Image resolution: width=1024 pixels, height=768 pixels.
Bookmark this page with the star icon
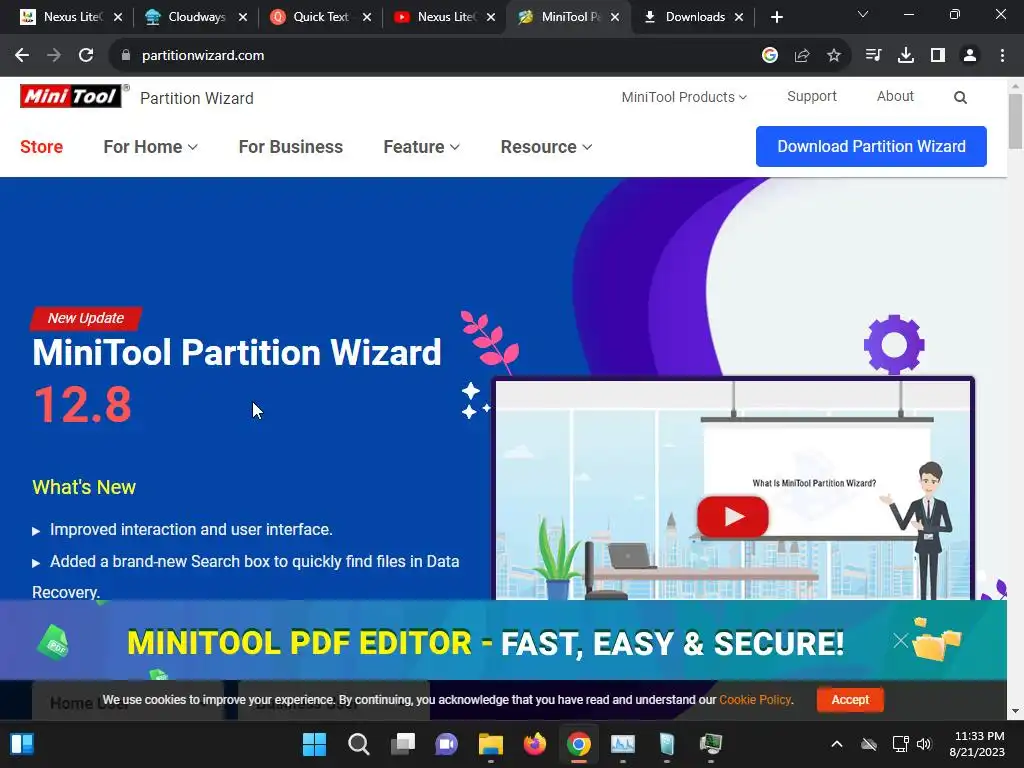834,56
